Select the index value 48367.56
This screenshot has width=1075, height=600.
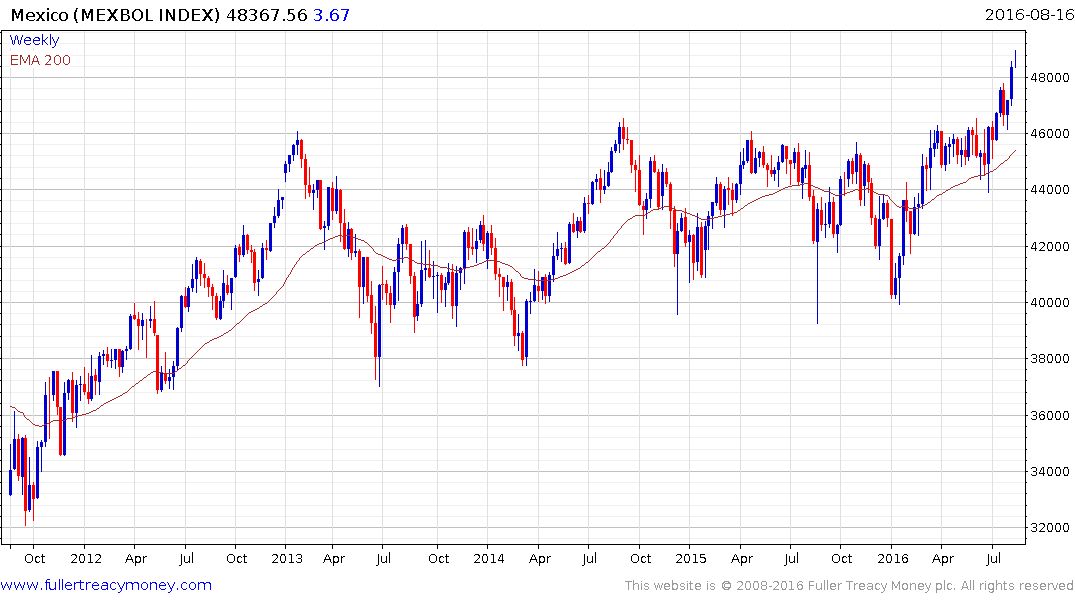tap(267, 15)
